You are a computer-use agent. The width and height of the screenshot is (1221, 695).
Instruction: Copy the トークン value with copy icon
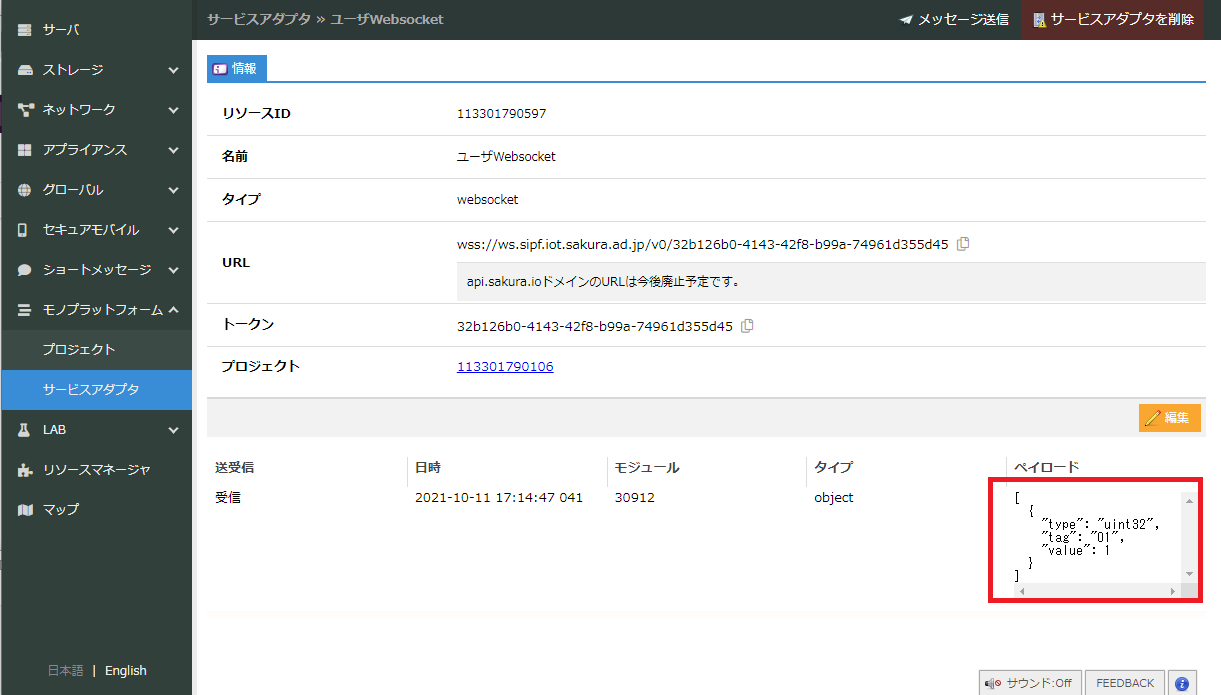point(747,326)
